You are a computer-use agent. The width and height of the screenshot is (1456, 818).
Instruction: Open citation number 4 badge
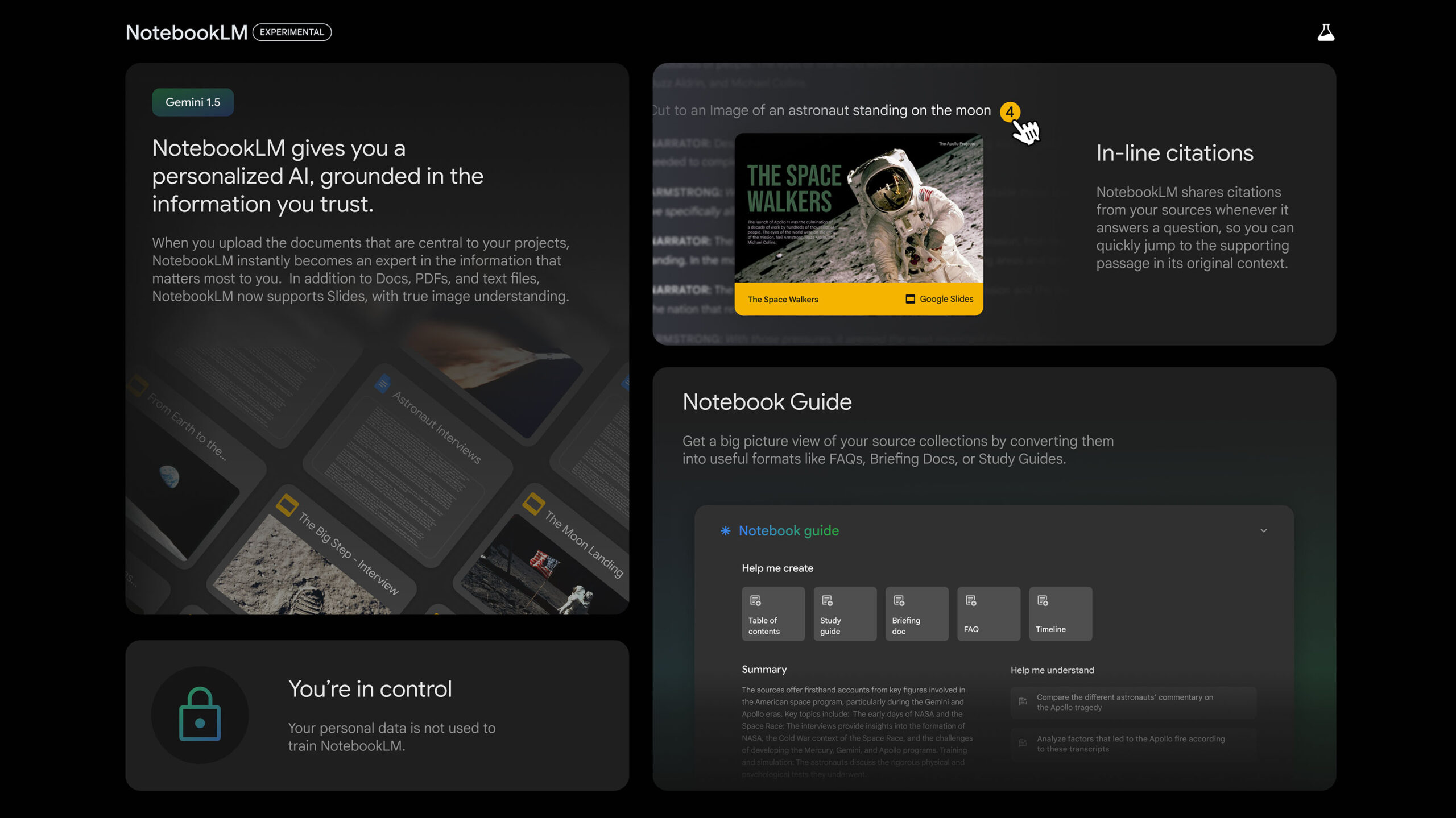coord(1010,112)
